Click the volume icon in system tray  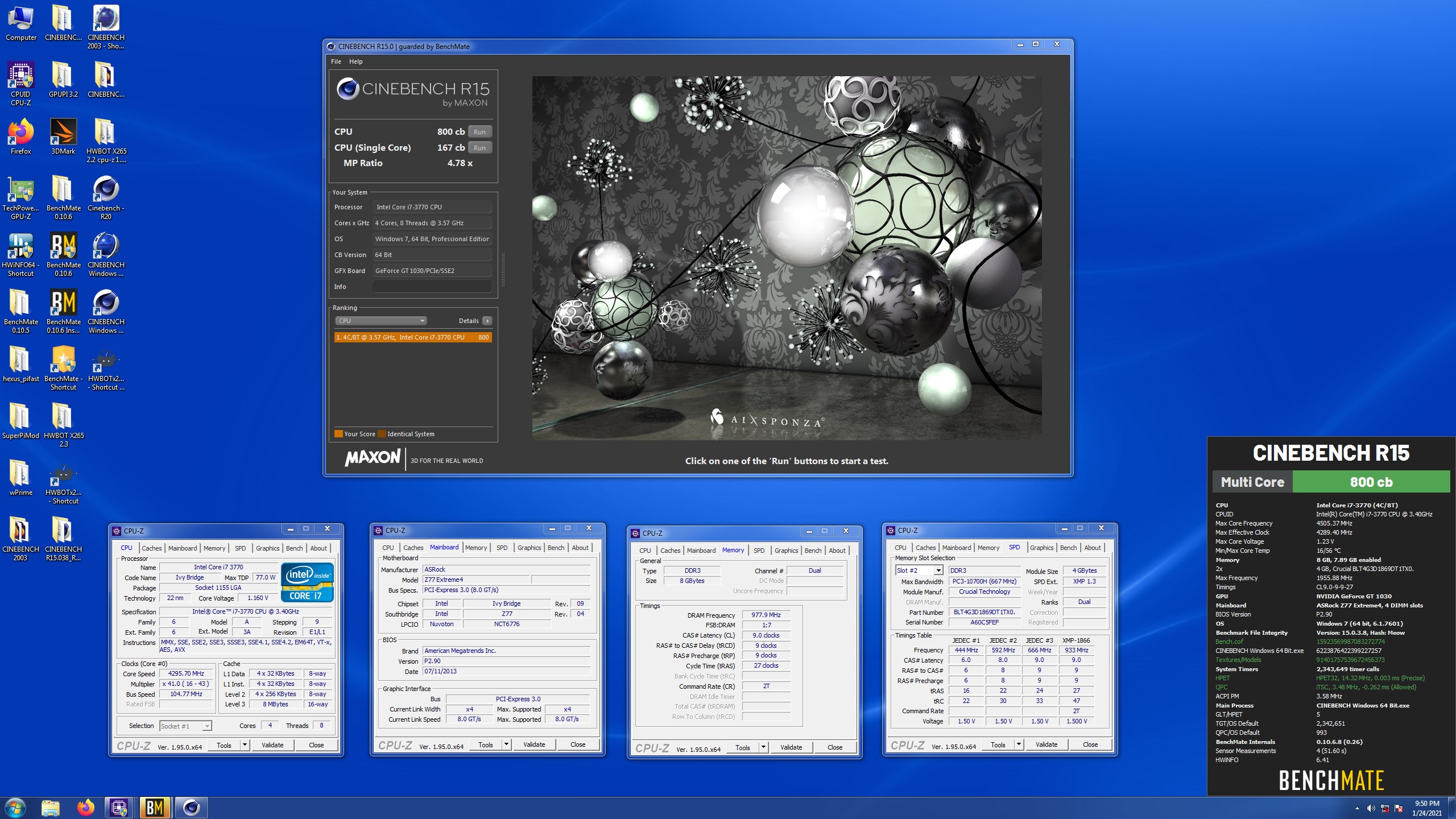[x=1371, y=808]
